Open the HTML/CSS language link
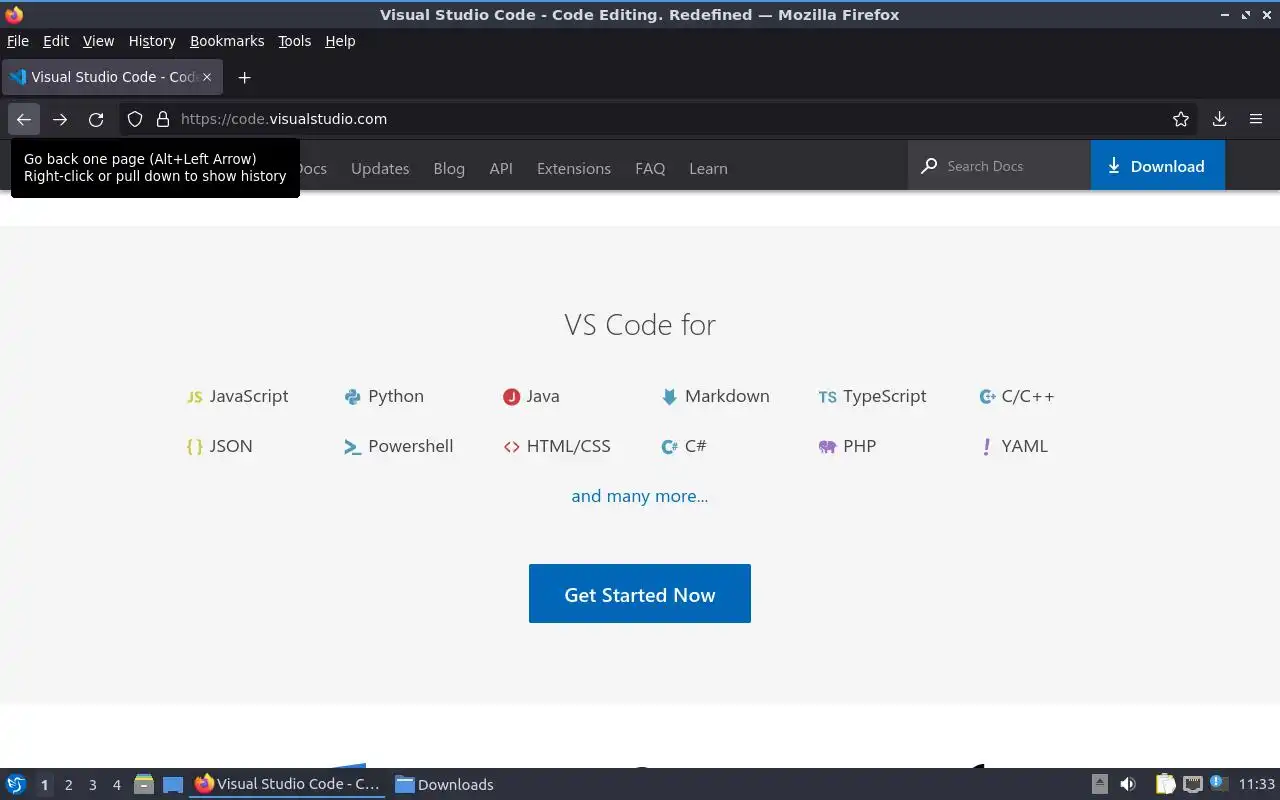Screen dimensions: 1280x800 point(569,446)
